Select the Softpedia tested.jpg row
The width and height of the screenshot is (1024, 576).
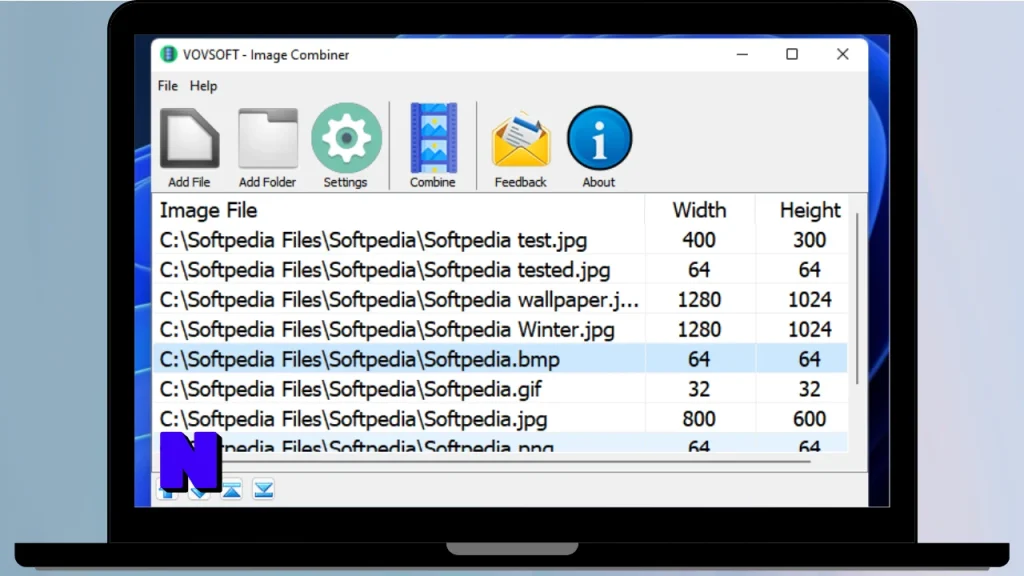tap(500, 270)
